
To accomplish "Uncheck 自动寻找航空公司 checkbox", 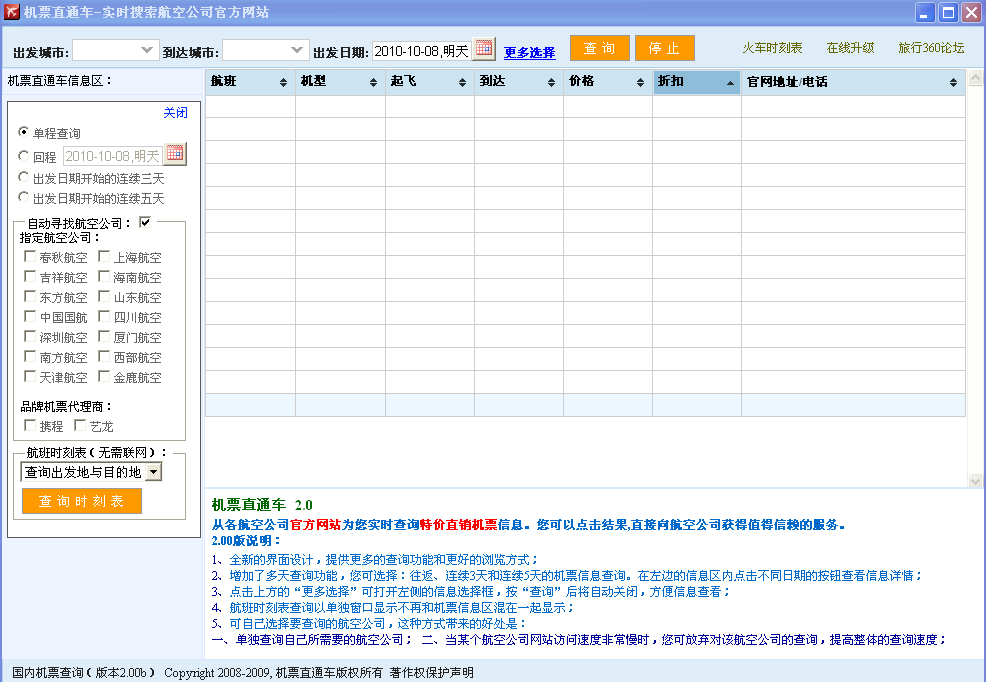I will pos(145,222).
